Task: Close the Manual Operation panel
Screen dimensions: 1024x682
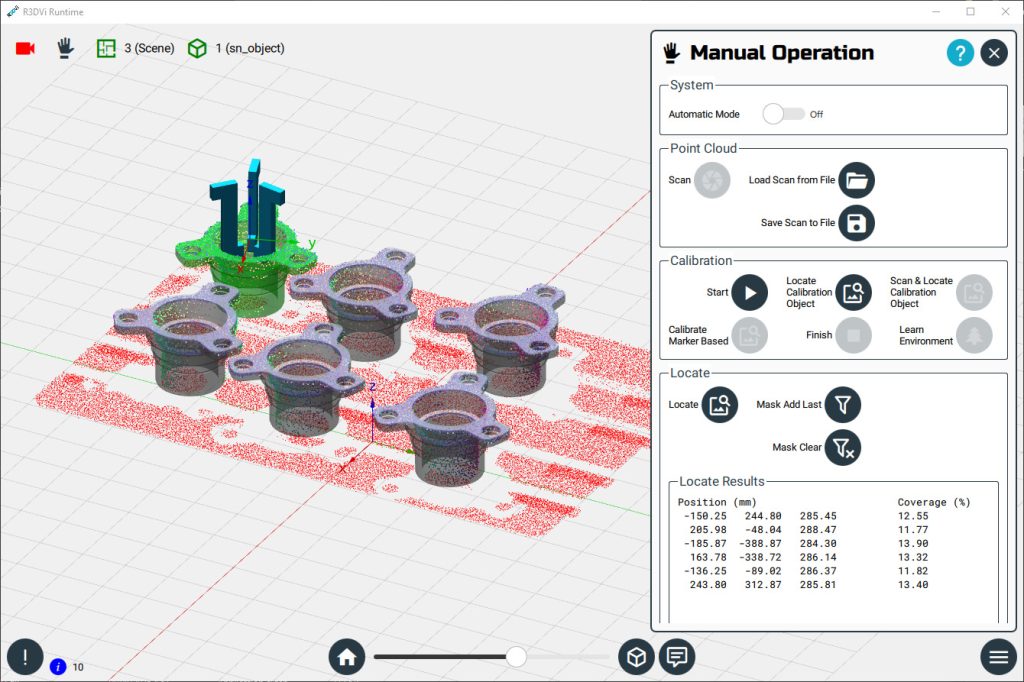Action: 993,53
